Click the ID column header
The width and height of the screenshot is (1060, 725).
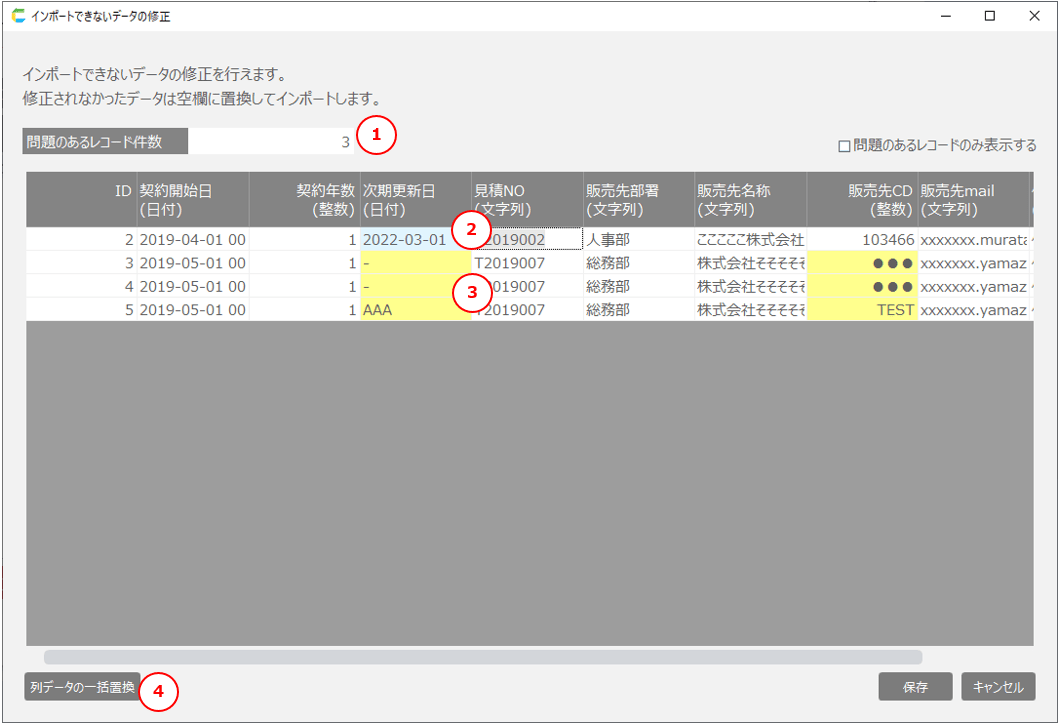click(x=81, y=200)
